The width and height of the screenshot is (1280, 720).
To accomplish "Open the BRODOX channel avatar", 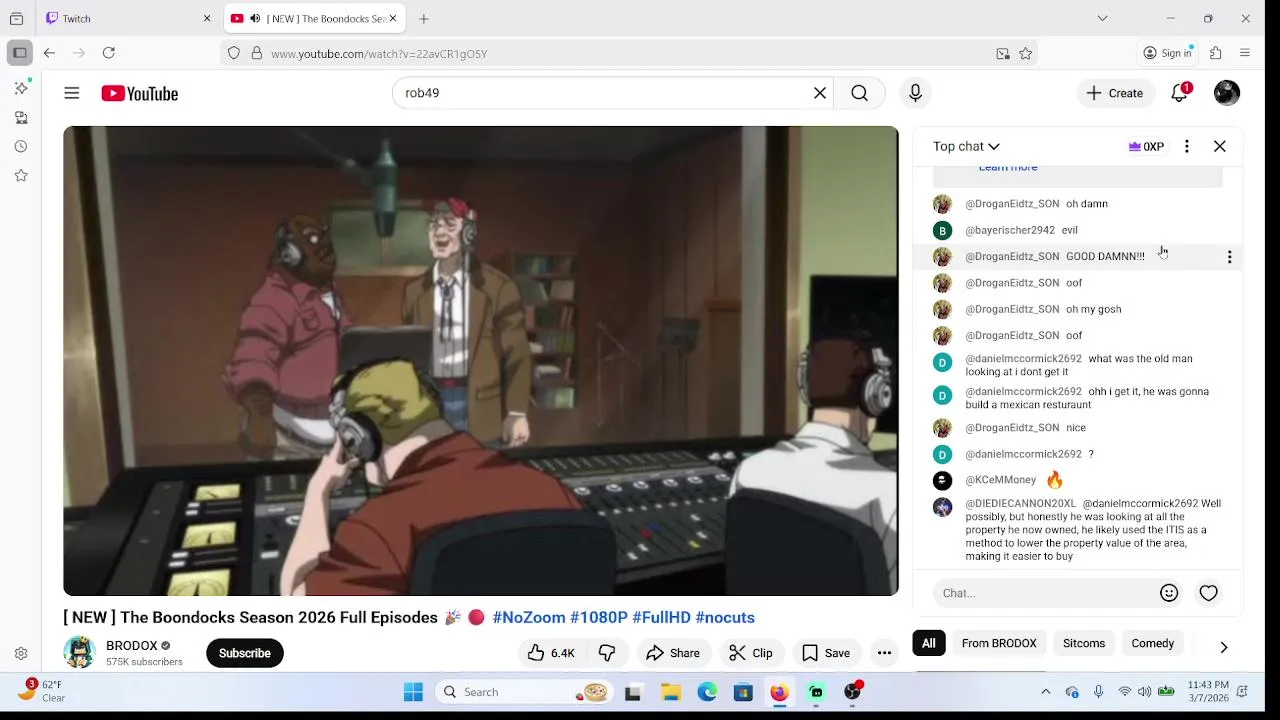I will (x=79, y=652).
